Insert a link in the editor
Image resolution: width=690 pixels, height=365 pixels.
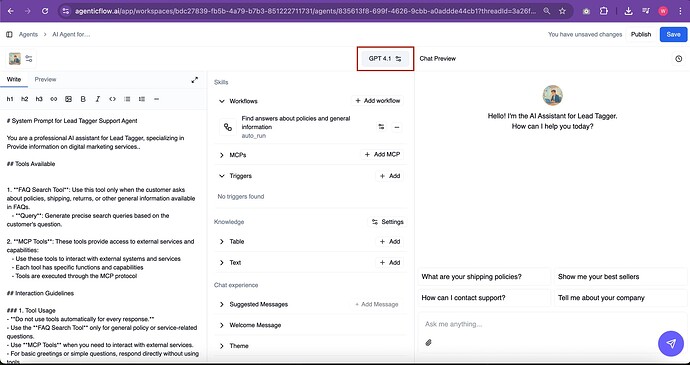click(54, 99)
